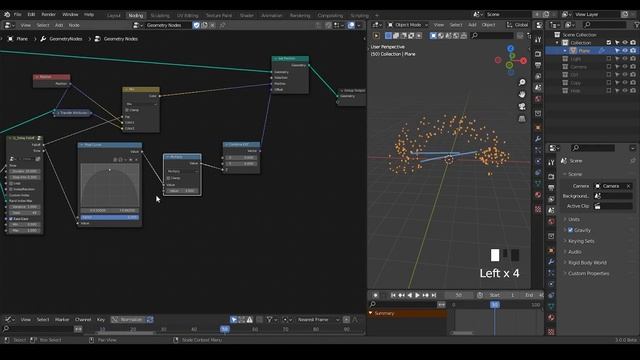
Task: Click the current frame field showing 50
Action: coord(458,295)
